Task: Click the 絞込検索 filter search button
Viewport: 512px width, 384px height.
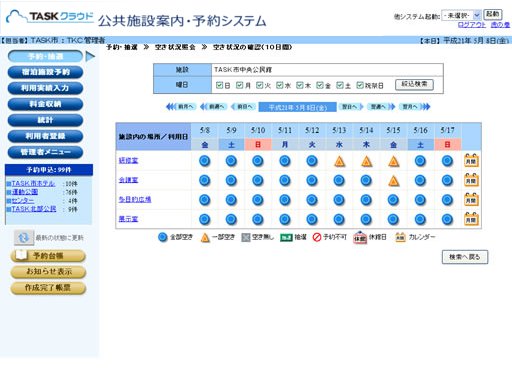Action: coord(414,84)
